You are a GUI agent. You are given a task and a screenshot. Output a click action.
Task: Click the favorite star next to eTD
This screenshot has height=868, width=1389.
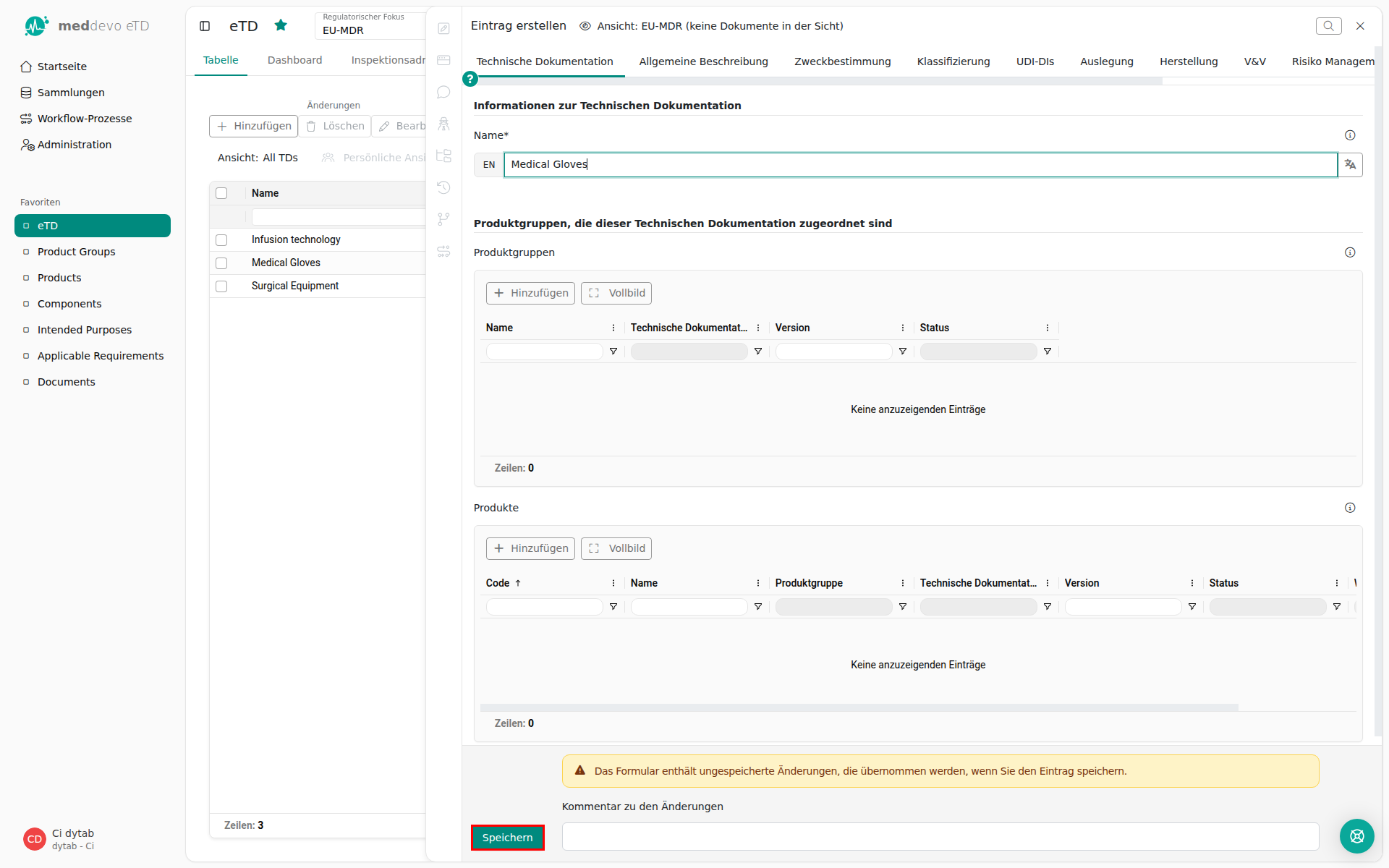[281, 25]
